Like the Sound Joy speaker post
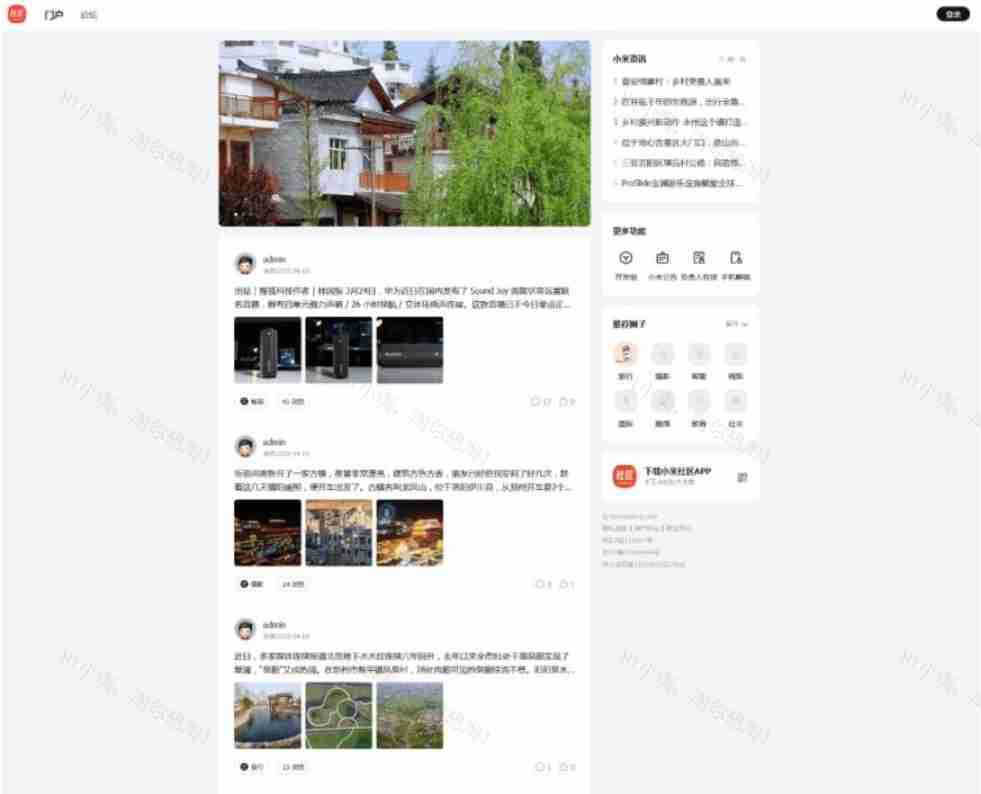This screenshot has width=981, height=794. [x=563, y=402]
